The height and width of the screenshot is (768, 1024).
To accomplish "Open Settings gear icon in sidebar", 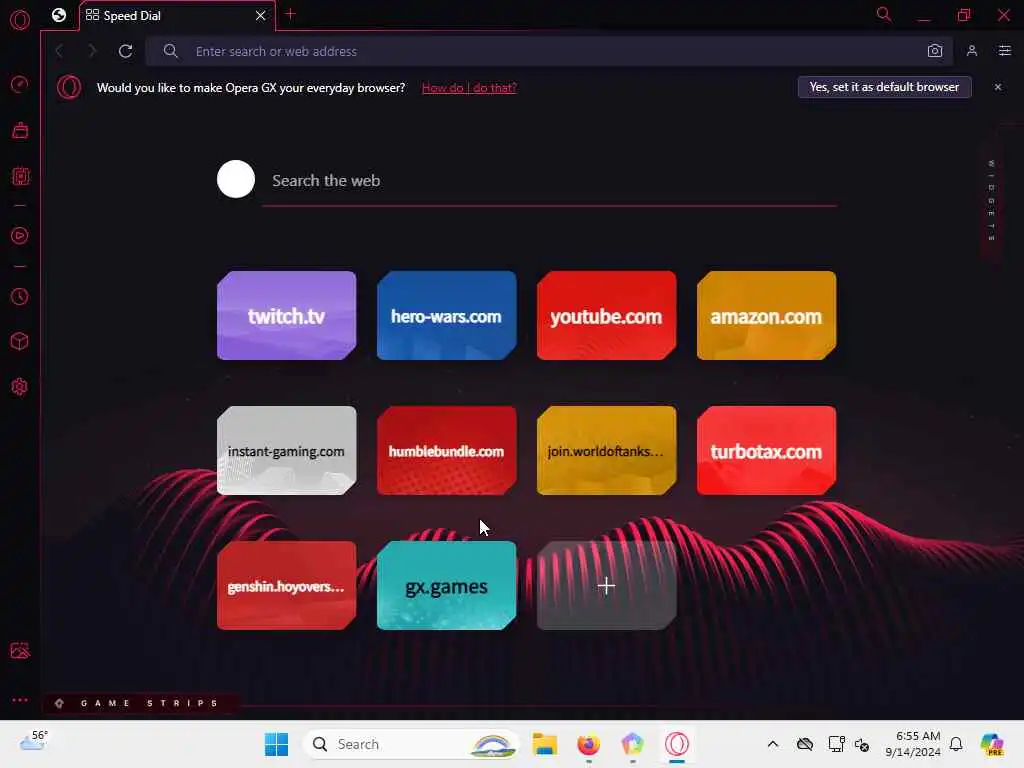I will coord(20,387).
